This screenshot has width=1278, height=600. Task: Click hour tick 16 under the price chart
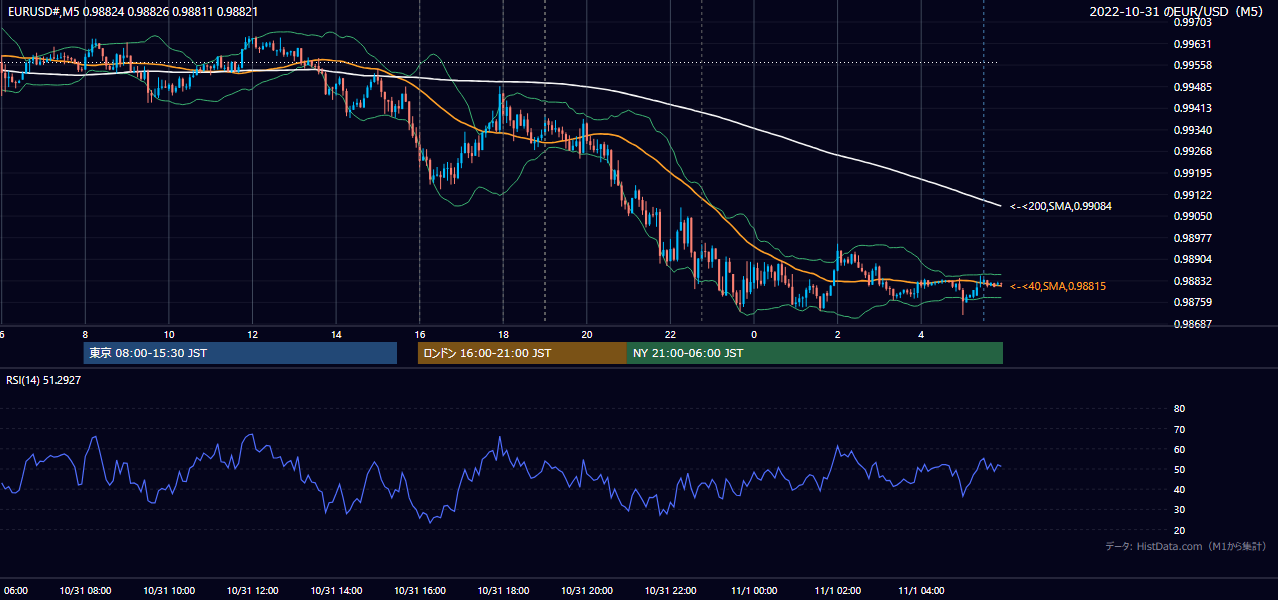419,334
